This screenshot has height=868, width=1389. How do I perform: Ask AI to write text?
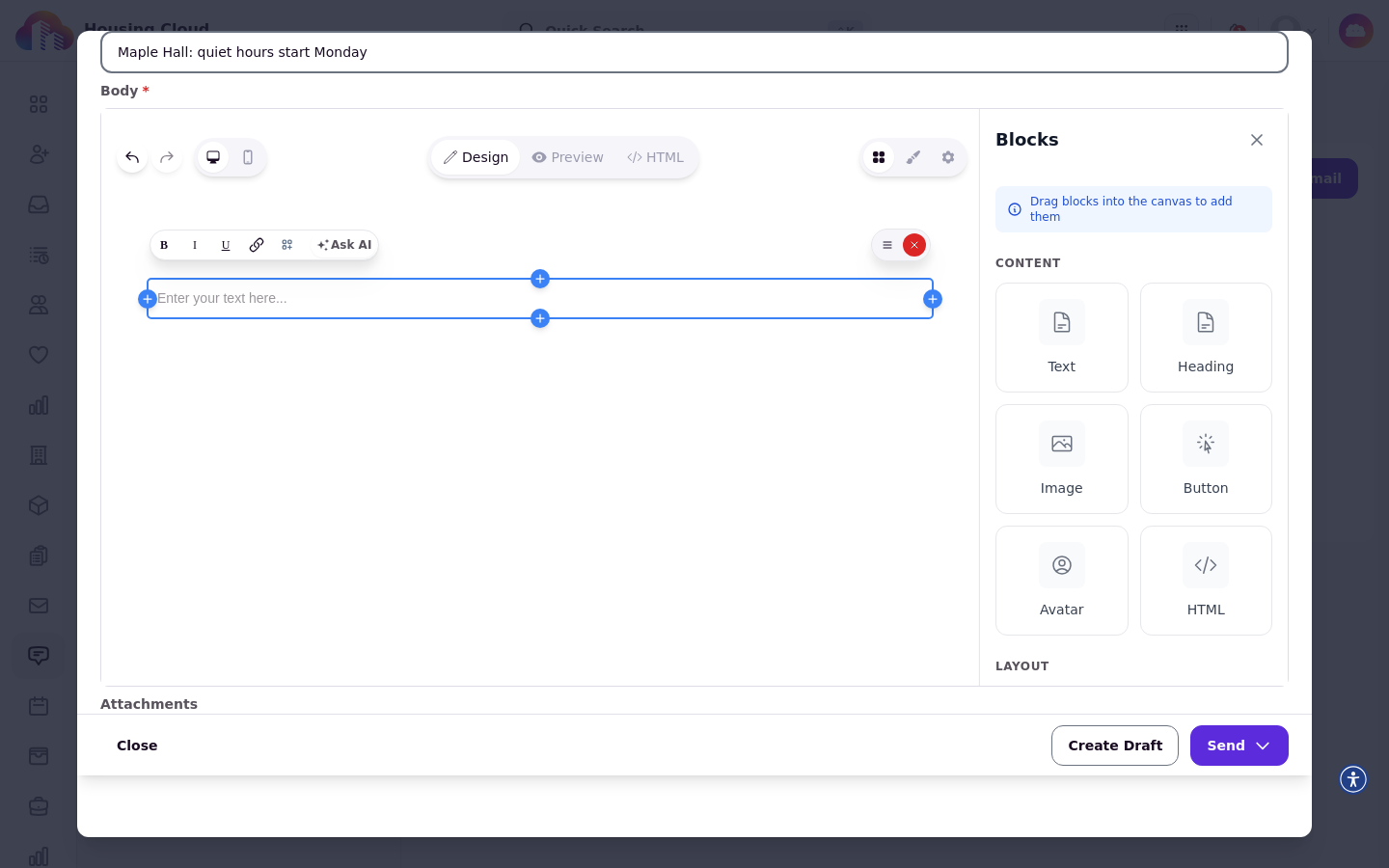pos(344,245)
